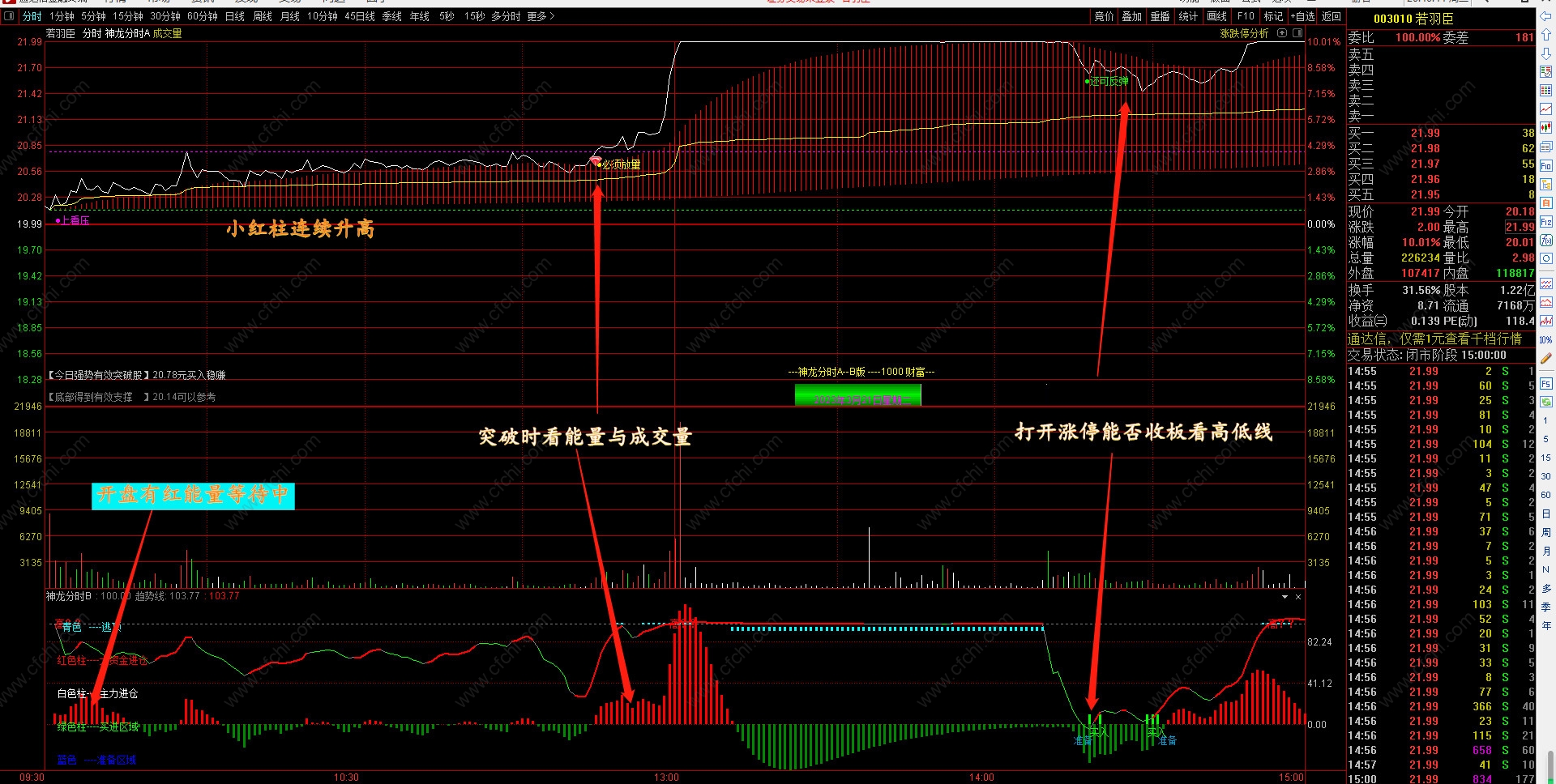Switch to the 月线 period tab

pyautogui.click(x=289, y=16)
